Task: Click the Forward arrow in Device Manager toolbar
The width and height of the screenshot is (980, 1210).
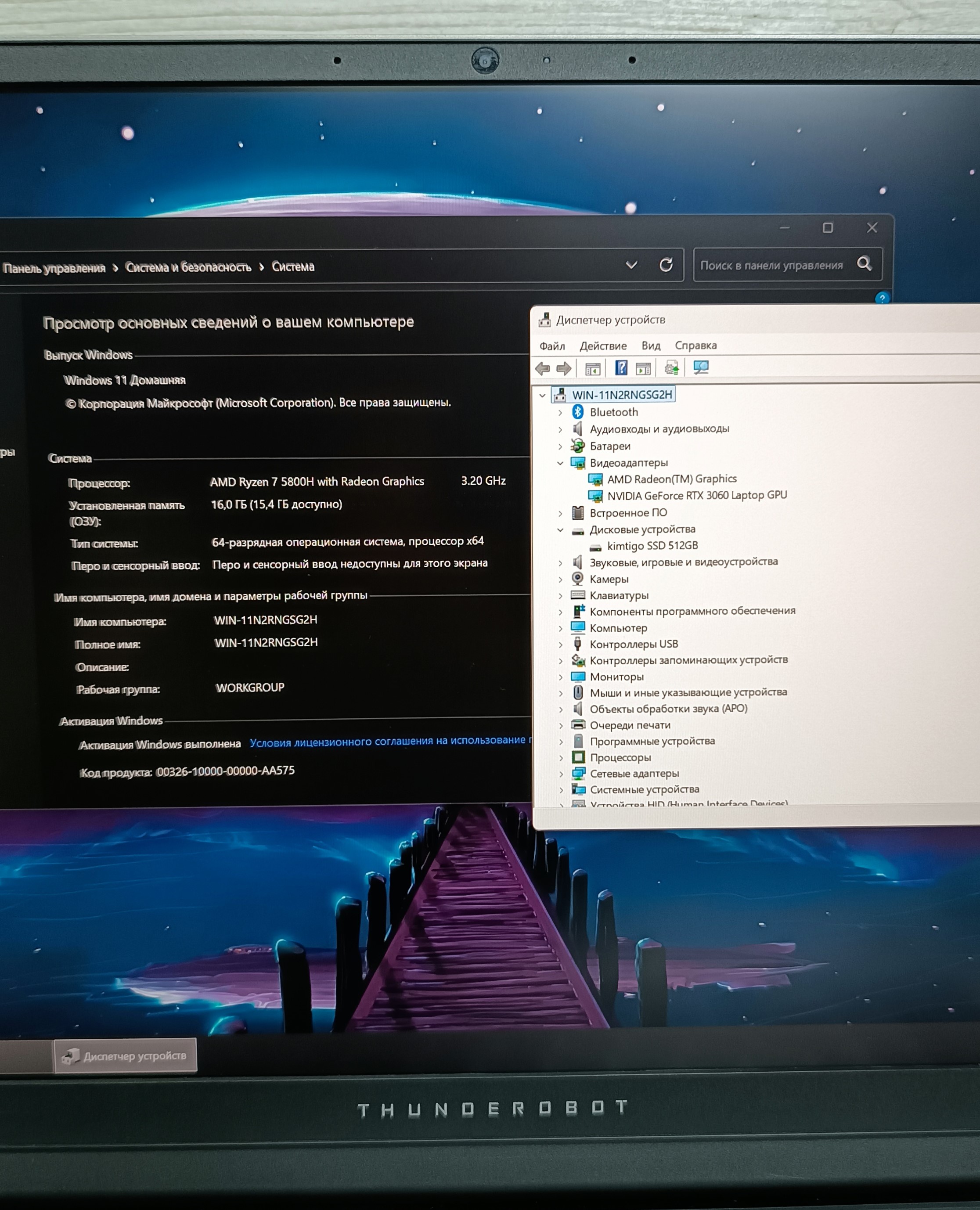Action: (563, 368)
